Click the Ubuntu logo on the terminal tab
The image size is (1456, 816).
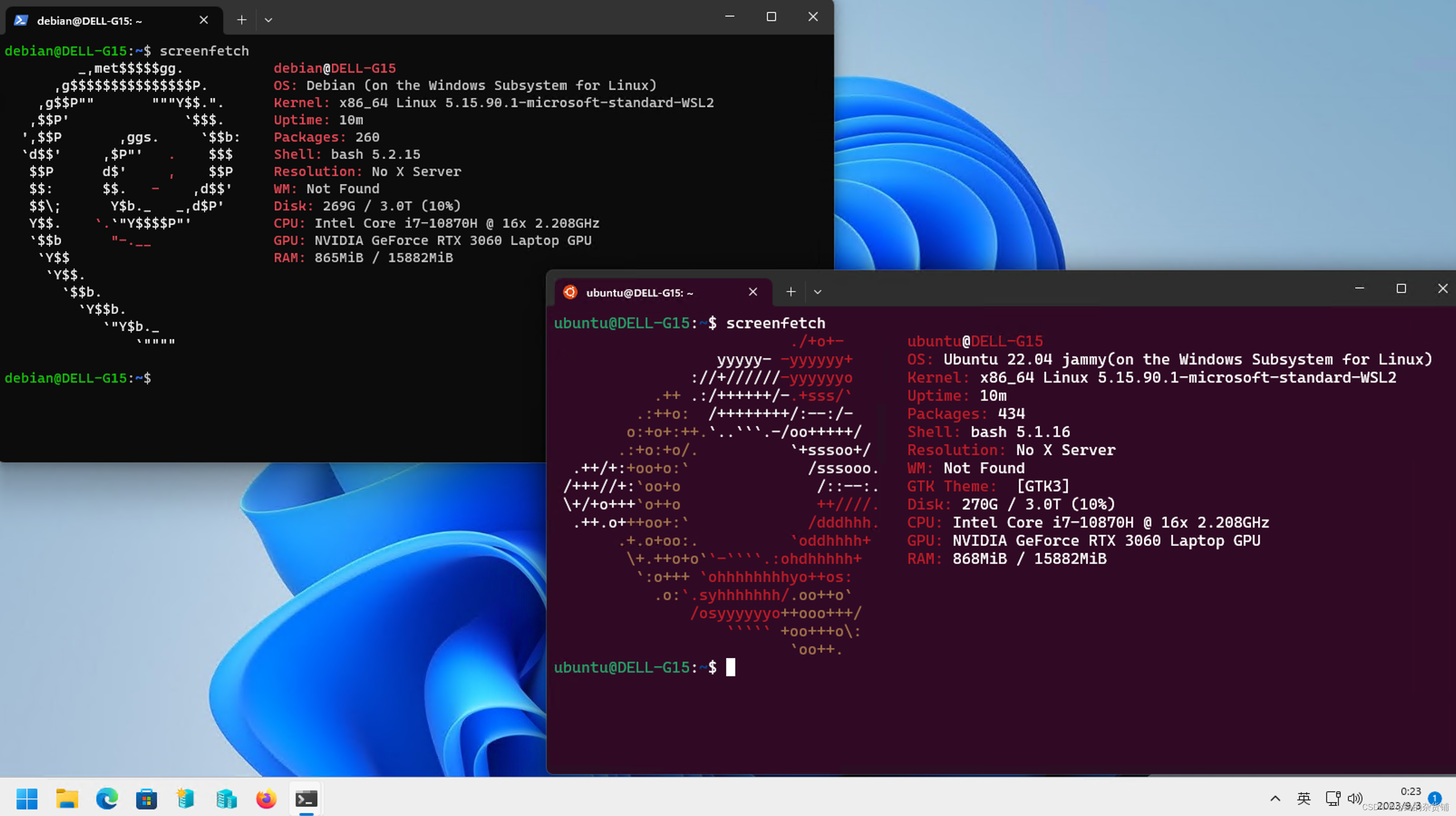[x=570, y=292]
